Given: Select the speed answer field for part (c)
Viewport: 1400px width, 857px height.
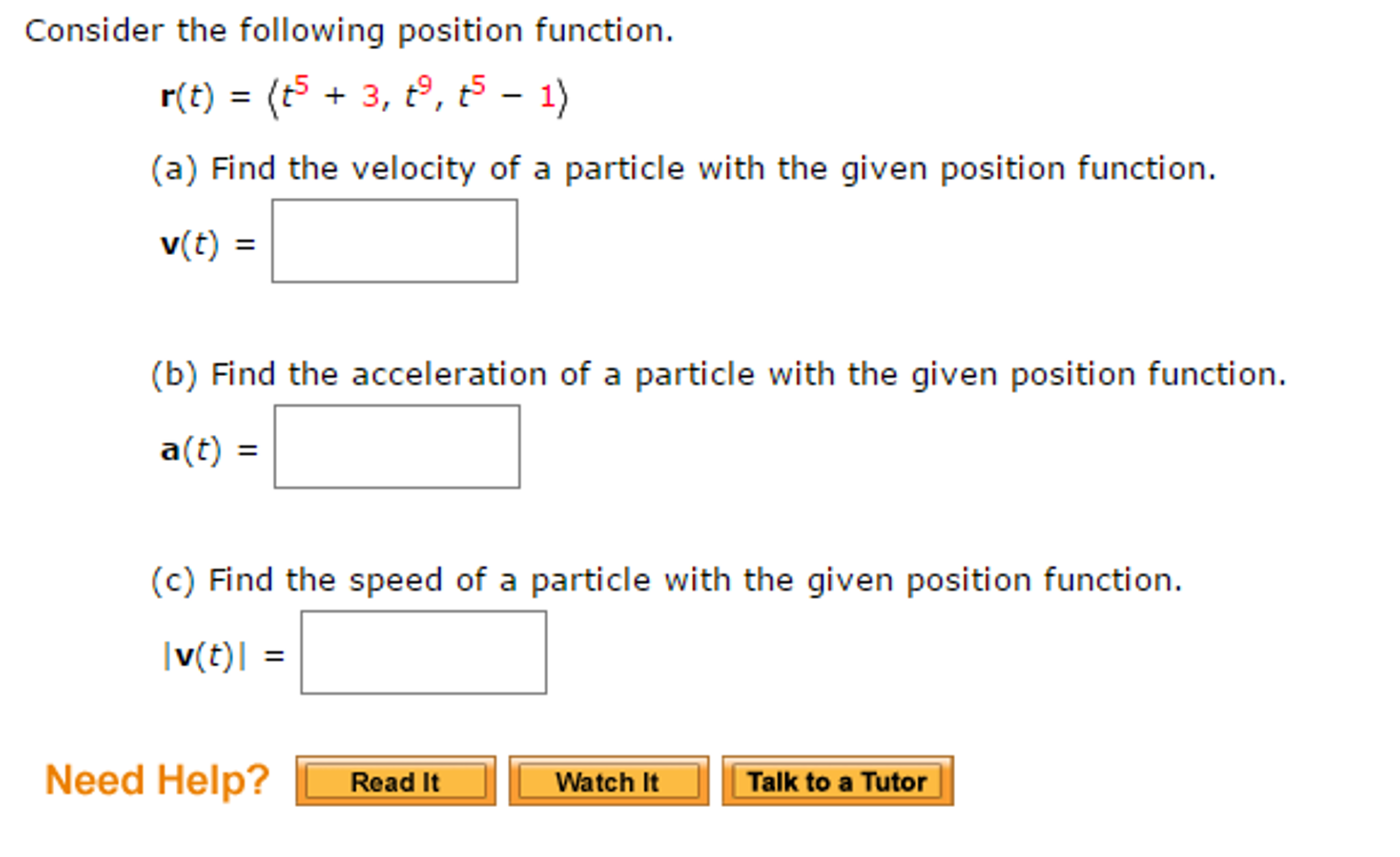Looking at the screenshot, I should [x=423, y=653].
